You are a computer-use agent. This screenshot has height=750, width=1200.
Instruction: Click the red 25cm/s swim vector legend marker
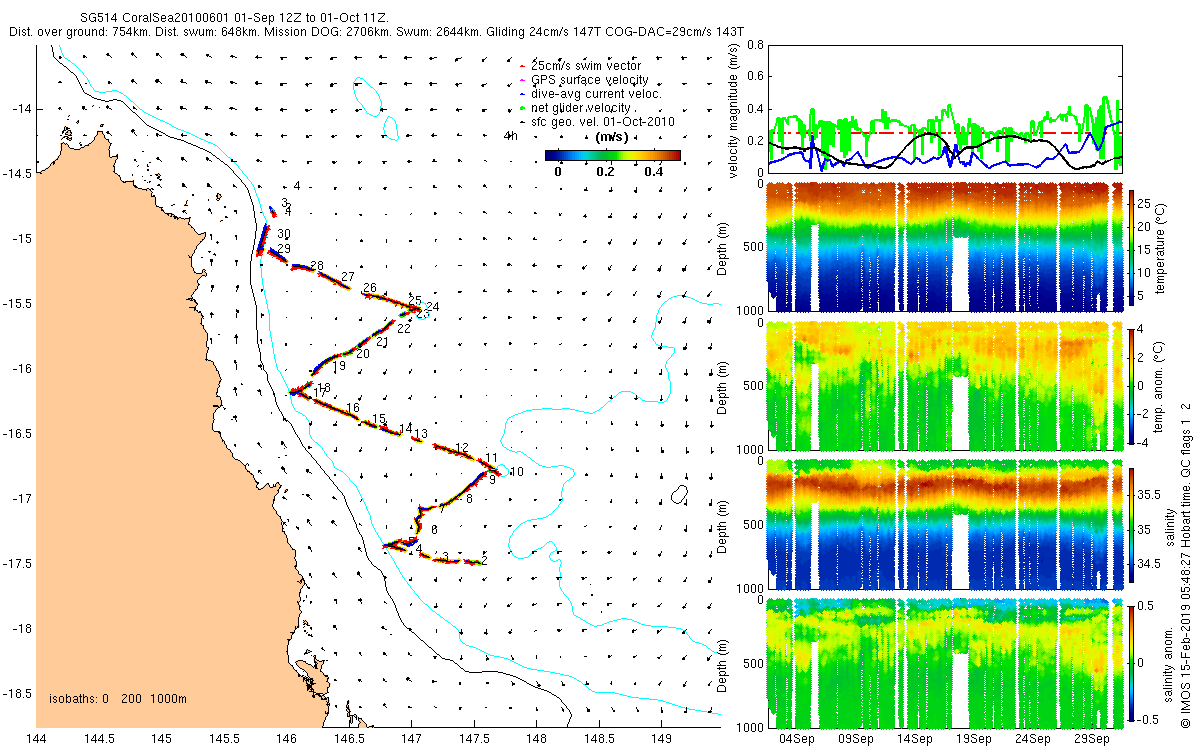[x=520, y=66]
